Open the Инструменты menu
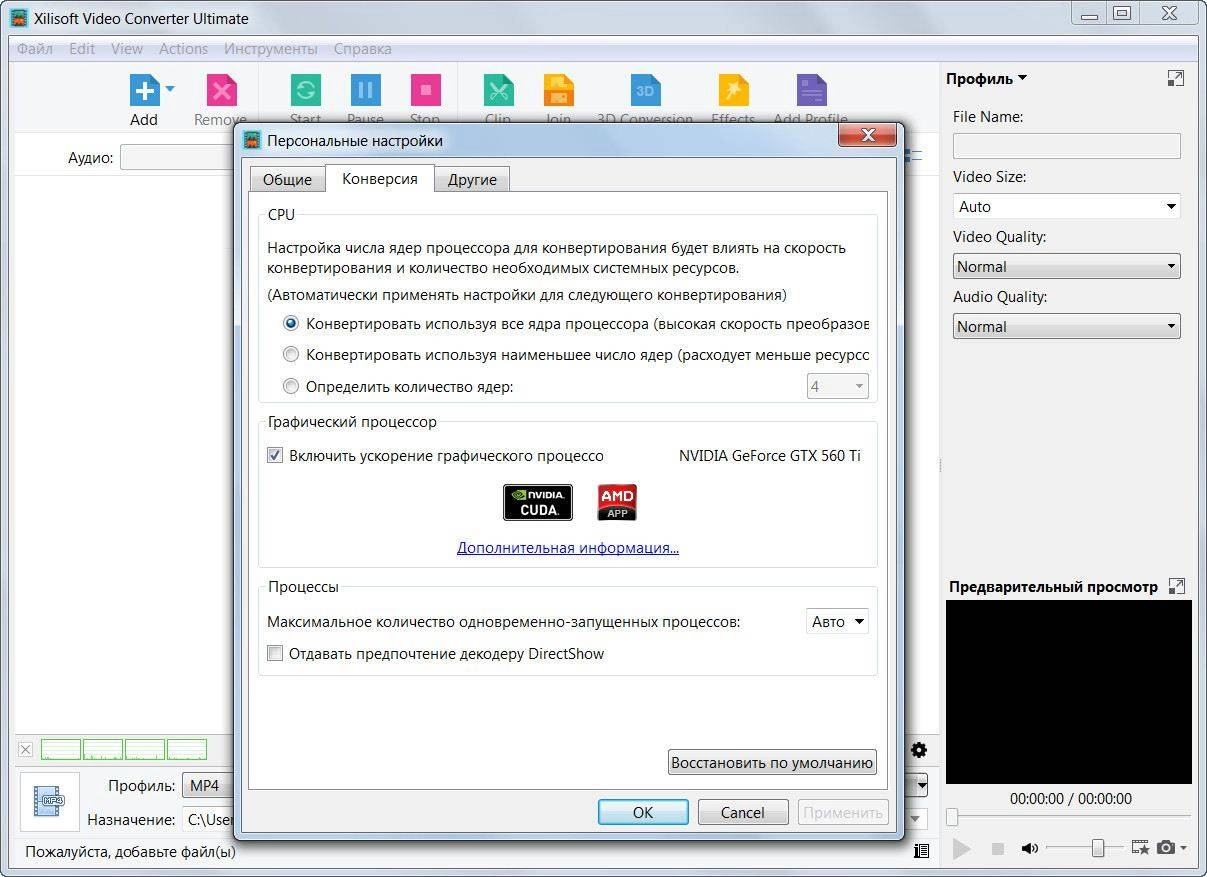The height and width of the screenshot is (877, 1207). click(x=271, y=48)
